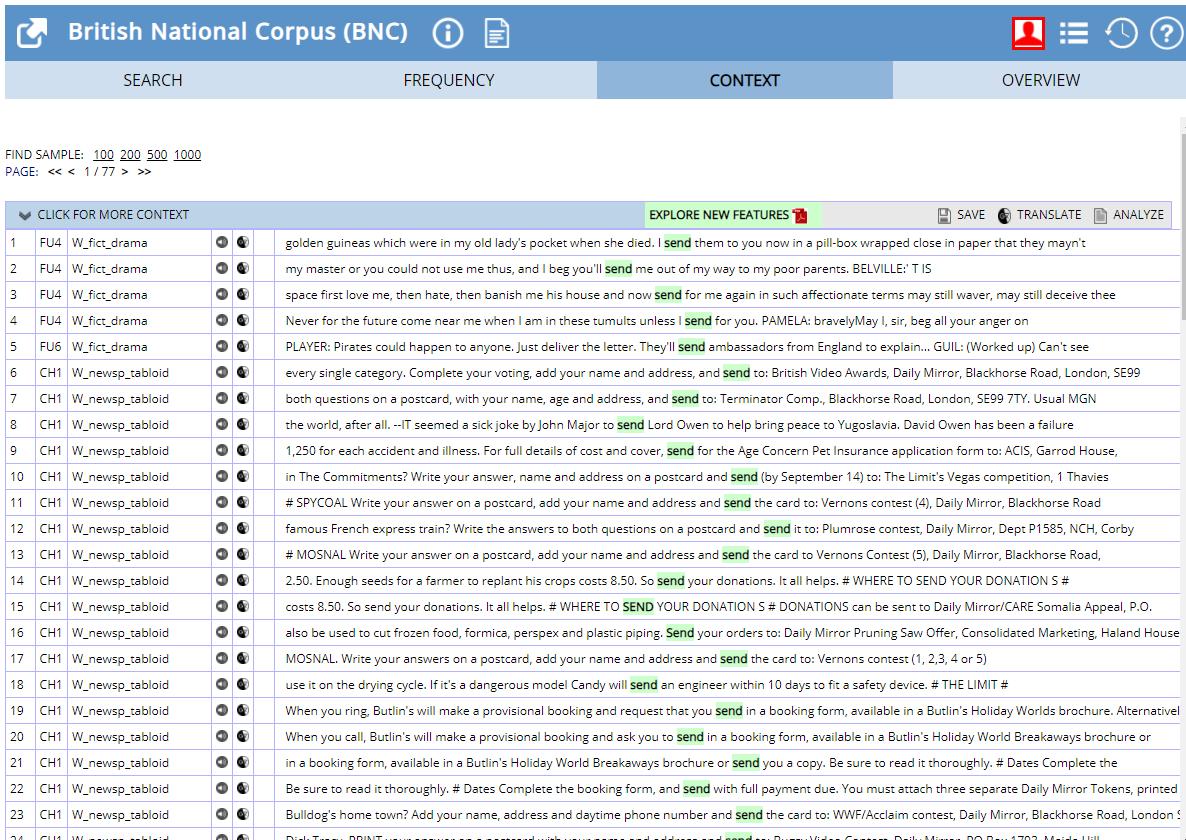Open the corpus info icon
This screenshot has height=840, width=1186.
(x=448, y=33)
